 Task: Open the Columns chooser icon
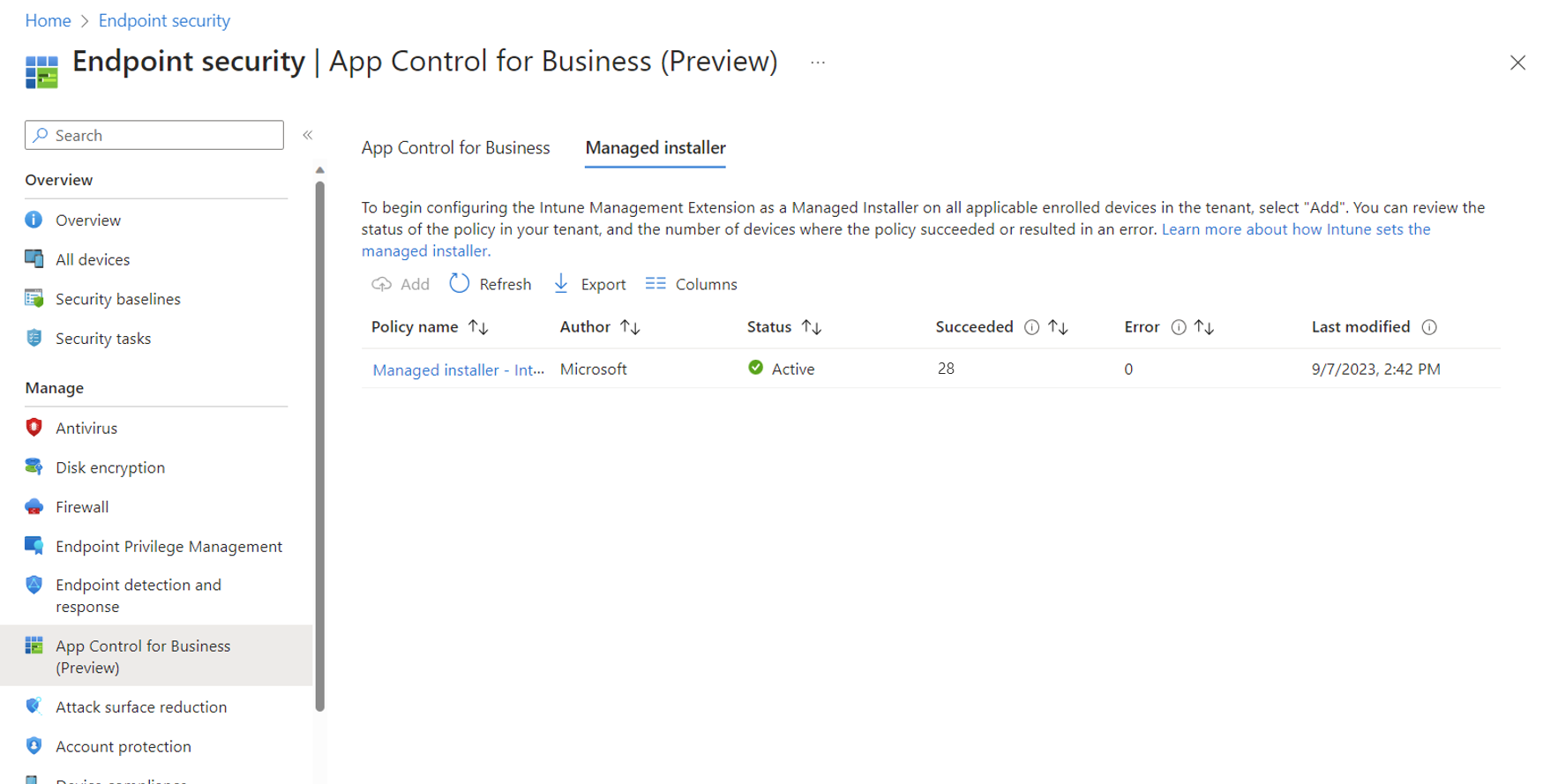[655, 283]
